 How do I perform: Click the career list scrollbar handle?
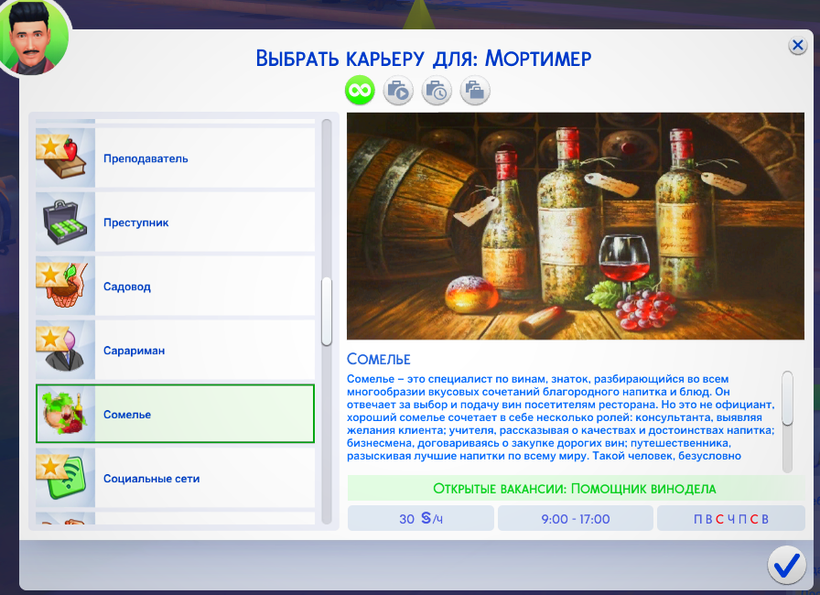[x=327, y=311]
